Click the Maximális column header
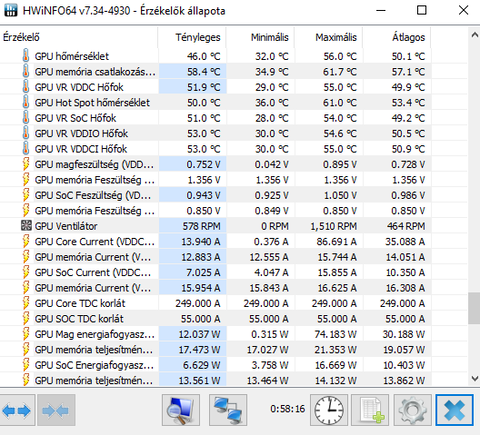This screenshot has width=480, height=435. click(328, 37)
